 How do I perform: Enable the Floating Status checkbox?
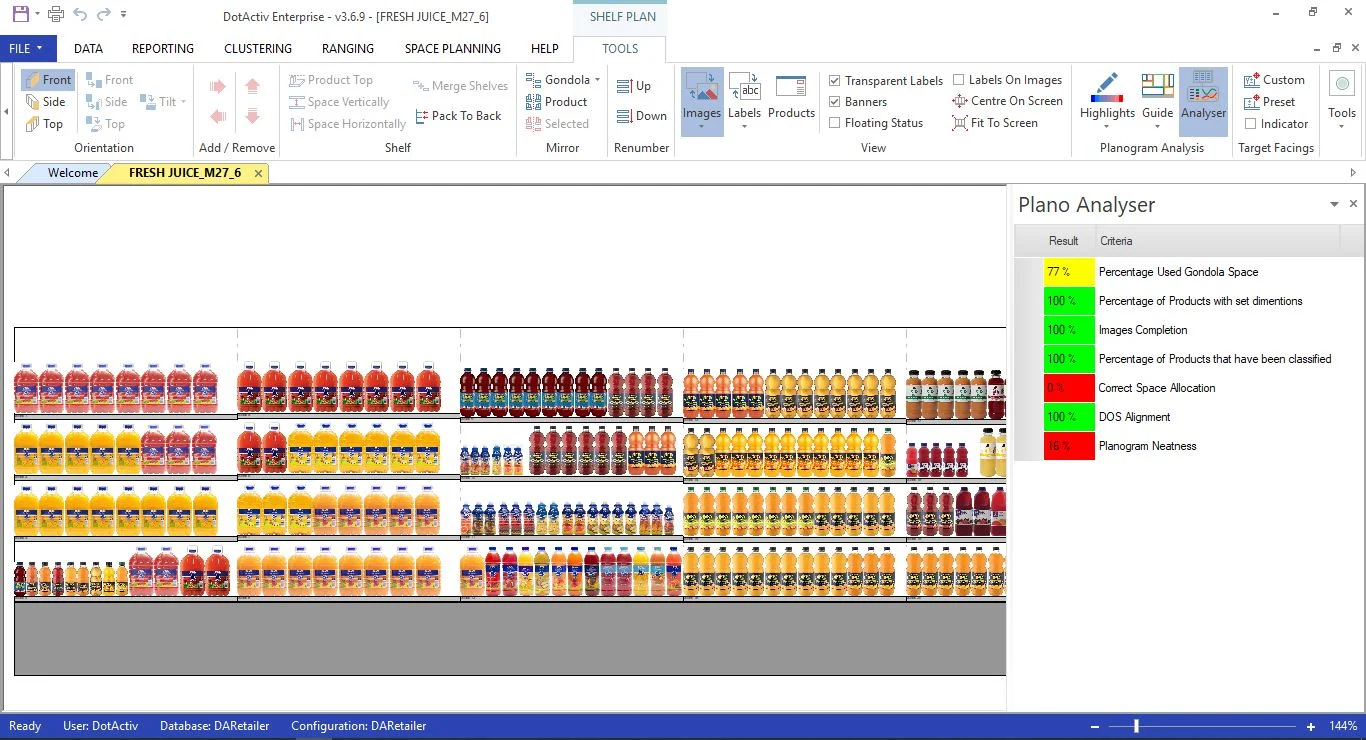point(835,123)
